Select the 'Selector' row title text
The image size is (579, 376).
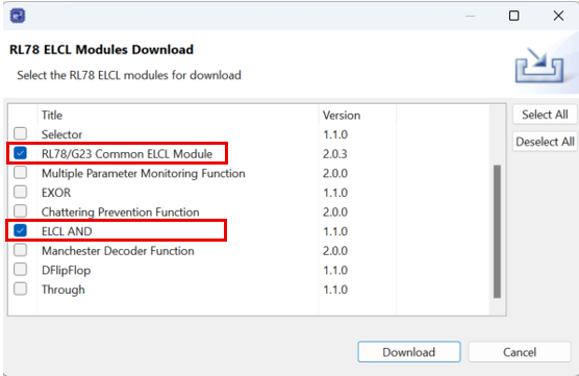[62, 134]
